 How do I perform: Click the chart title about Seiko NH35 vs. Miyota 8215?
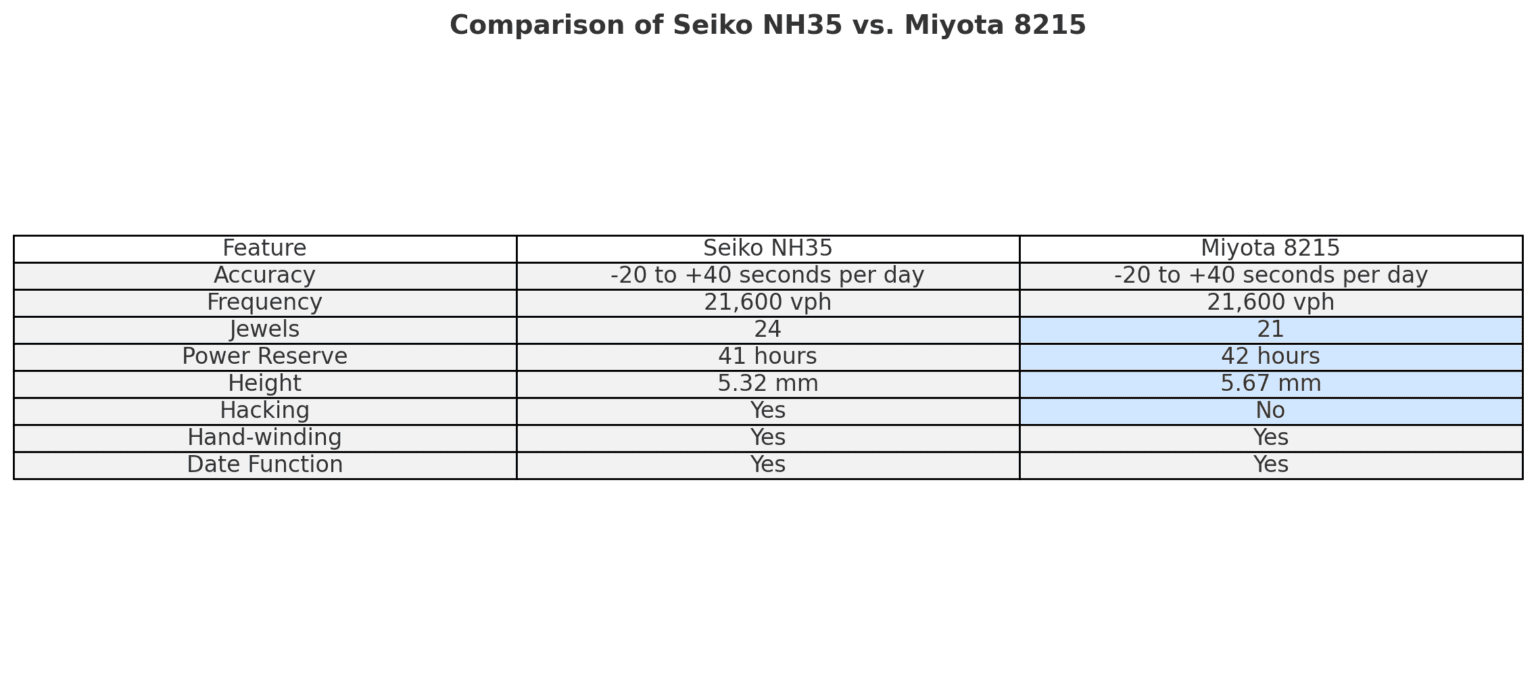pyautogui.click(x=767, y=25)
